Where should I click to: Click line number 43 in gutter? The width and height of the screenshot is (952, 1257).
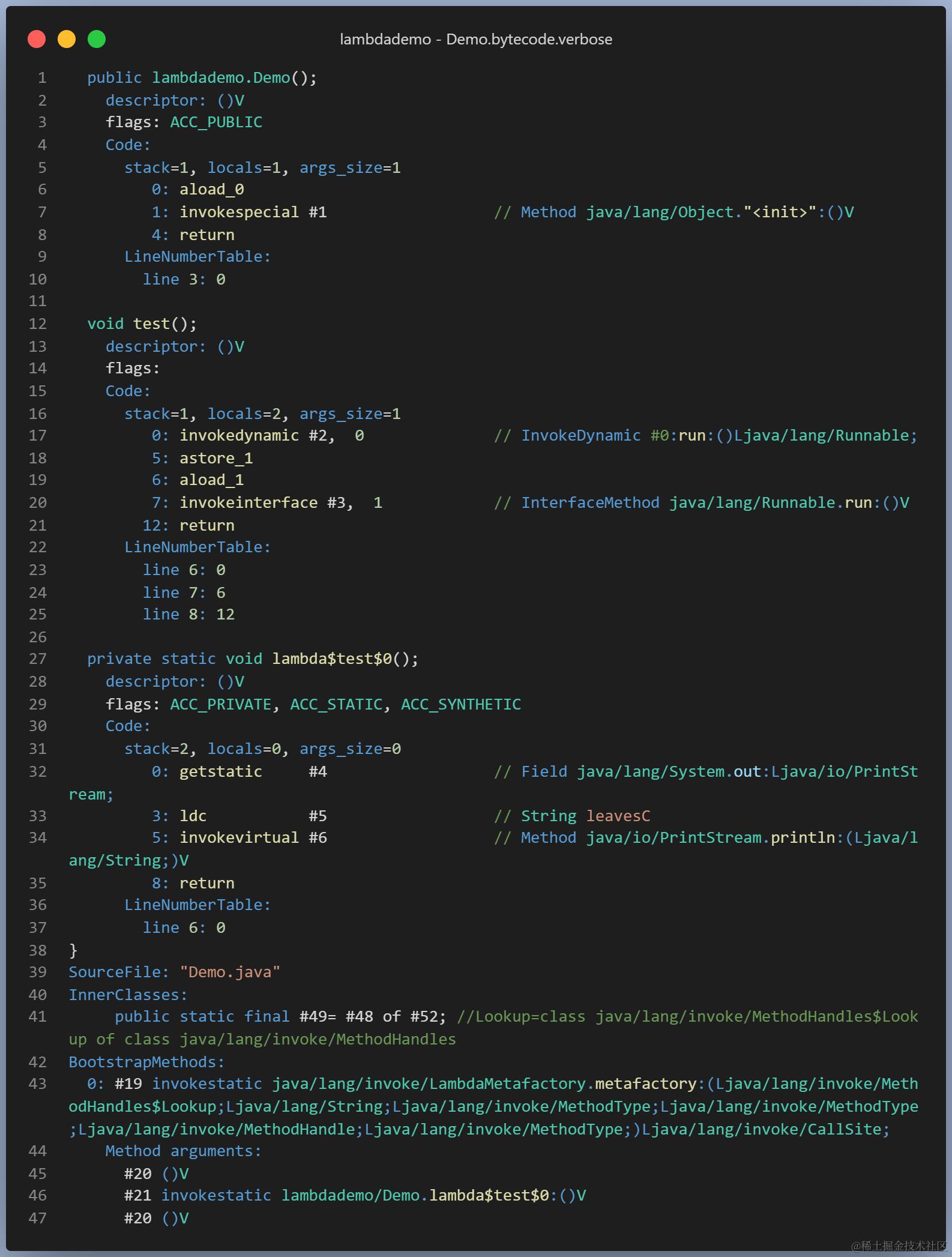[38, 1084]
